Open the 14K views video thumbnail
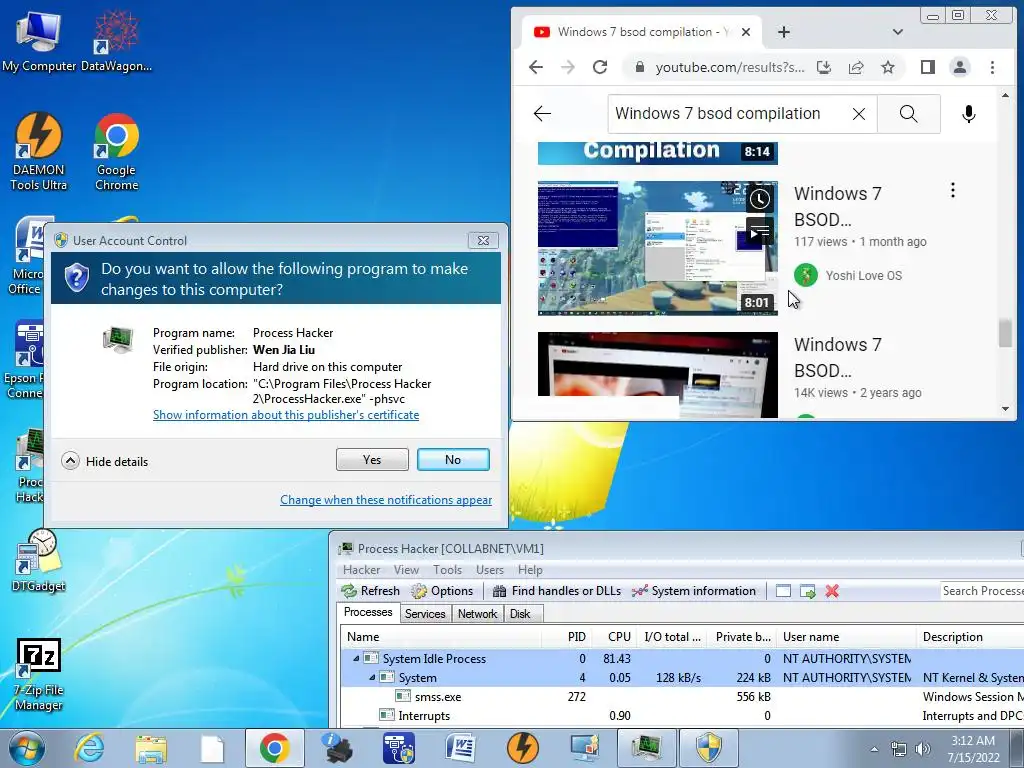The height and width of the screenshot is (768, 1024). 658,375
